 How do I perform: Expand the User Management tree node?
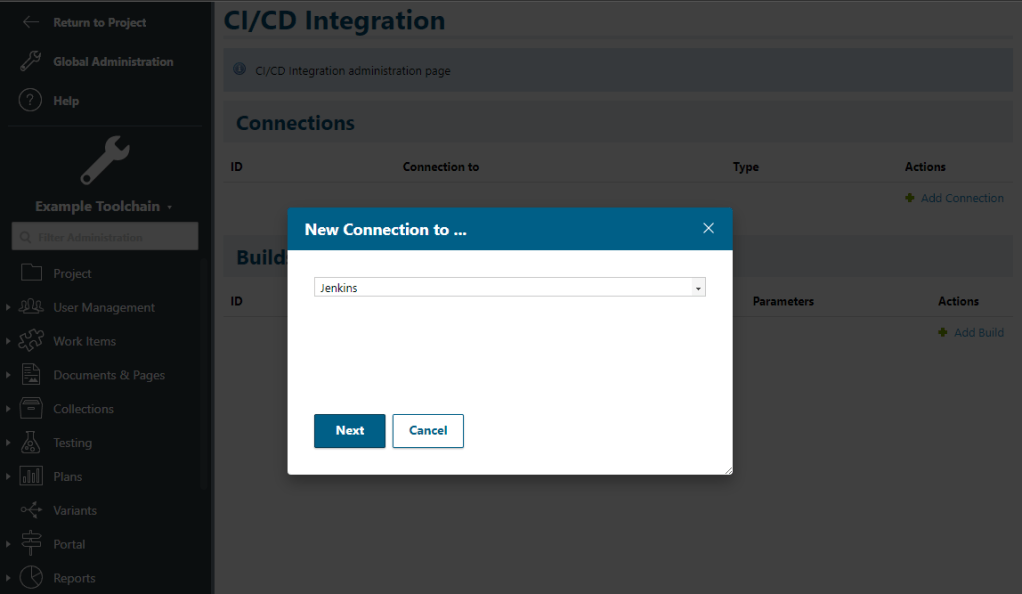click(x=8, y=308)
